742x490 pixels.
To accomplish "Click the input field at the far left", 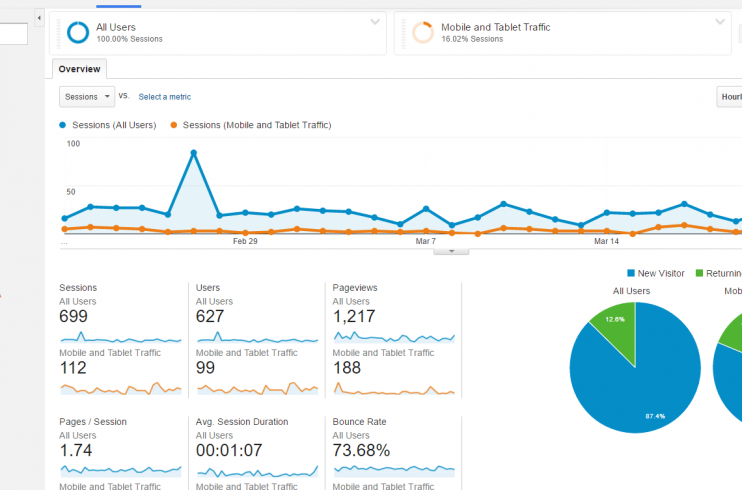I will point(14,34).
